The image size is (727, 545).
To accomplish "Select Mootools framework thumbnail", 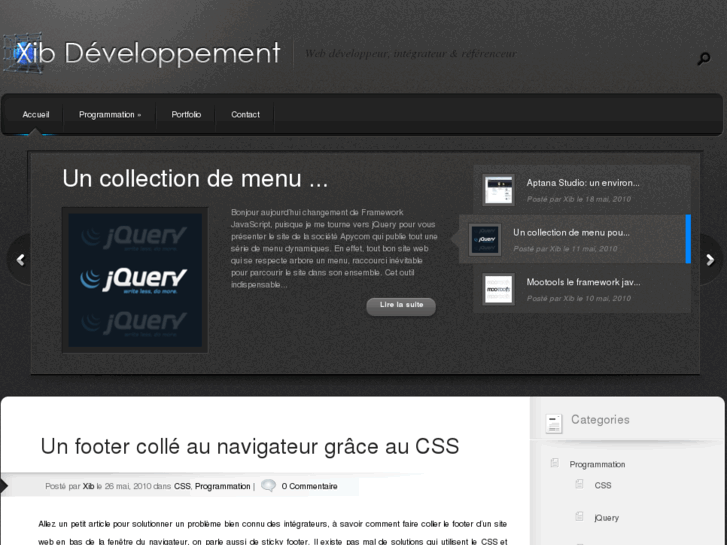I will click(x=498, y=289).
